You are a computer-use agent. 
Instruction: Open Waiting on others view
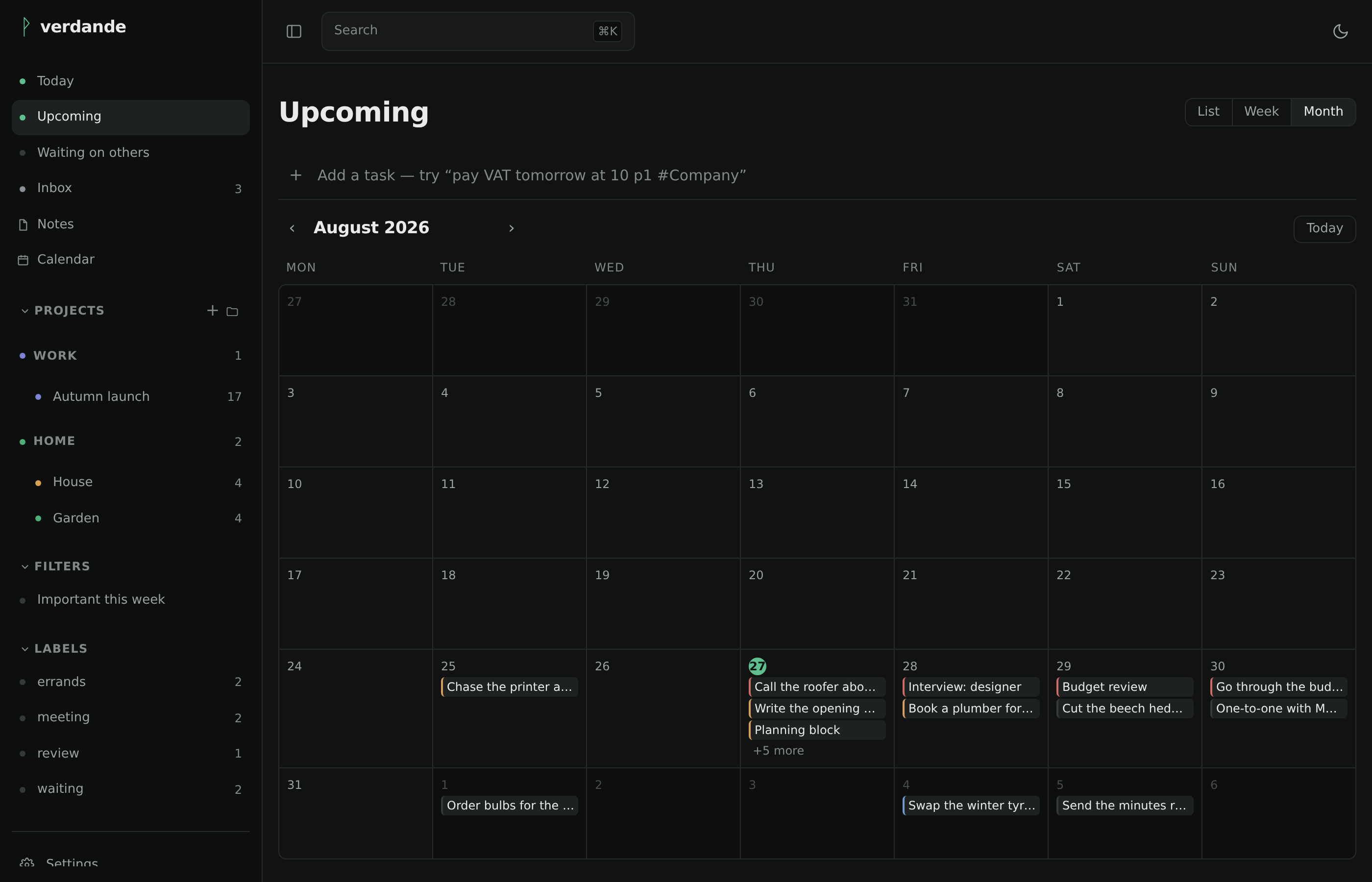[130, 152]
